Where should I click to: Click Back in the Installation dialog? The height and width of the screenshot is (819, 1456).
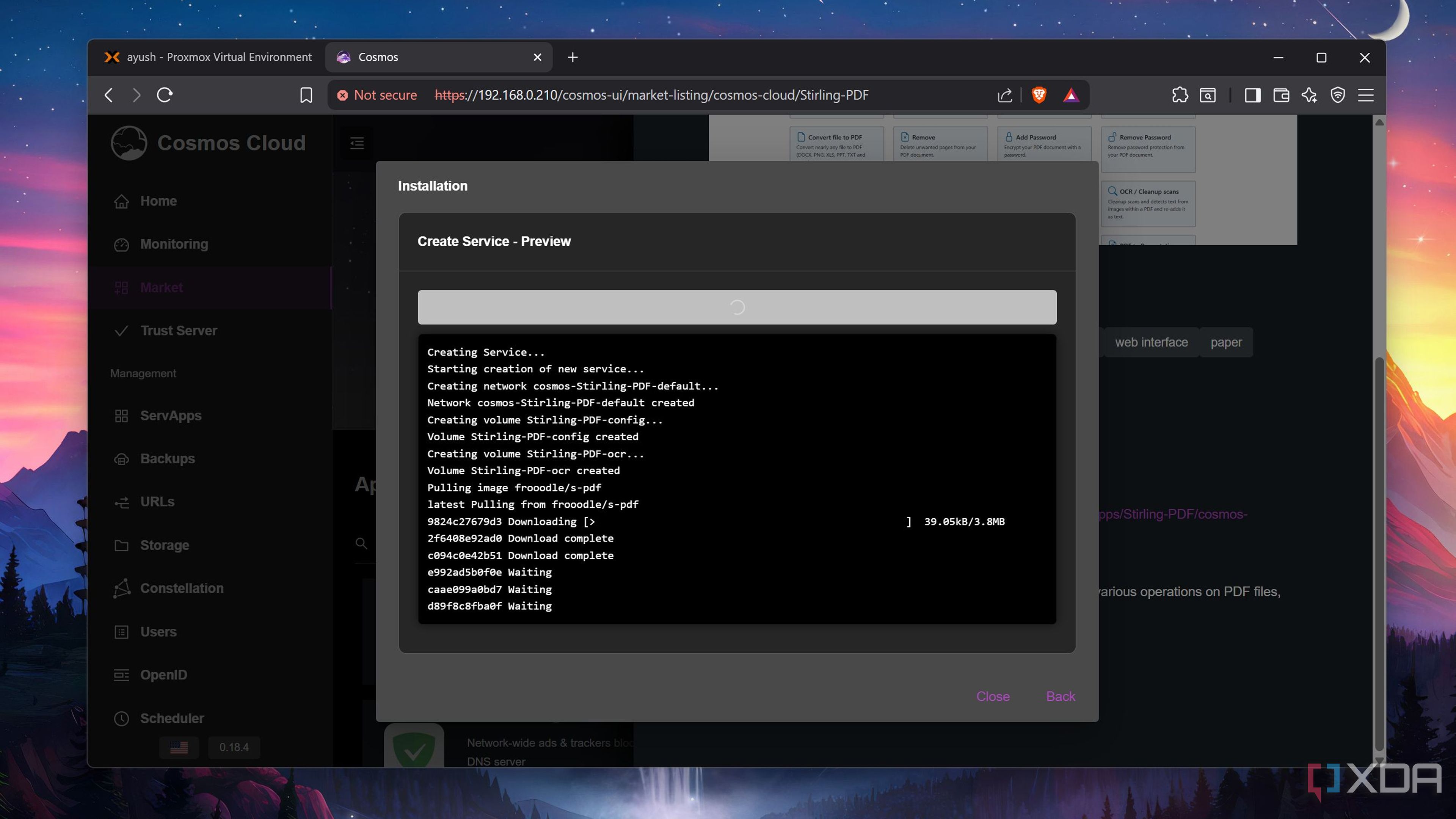click(1061, 697)
